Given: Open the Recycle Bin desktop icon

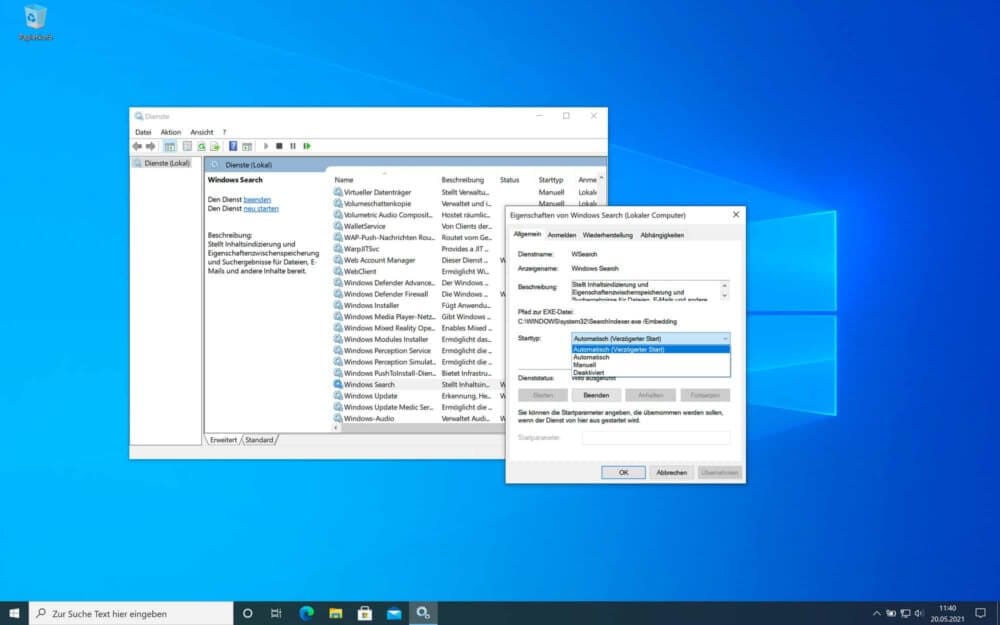Looking at the screenshot, I should [x=35, y=22].
